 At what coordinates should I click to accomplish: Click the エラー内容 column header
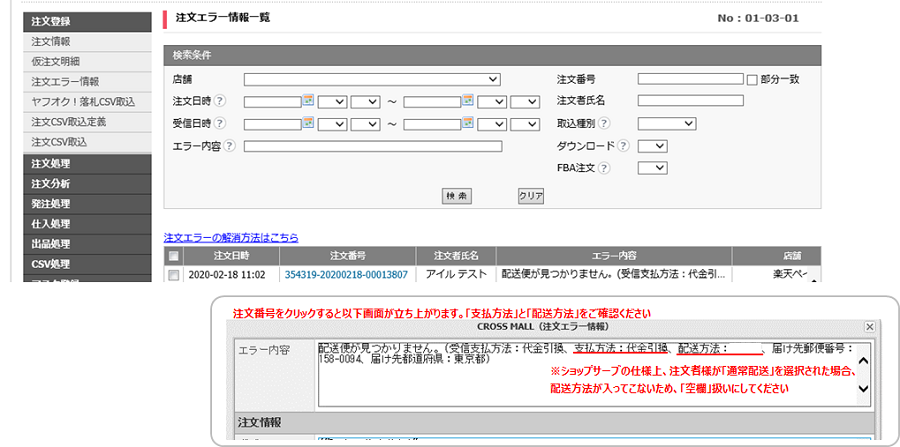tap(614, 256)
